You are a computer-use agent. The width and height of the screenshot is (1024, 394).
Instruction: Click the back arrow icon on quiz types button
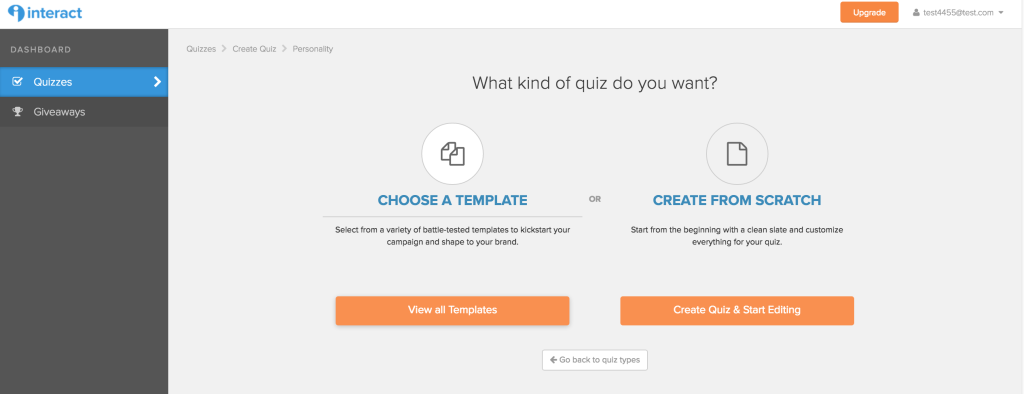tap(553, 360)
